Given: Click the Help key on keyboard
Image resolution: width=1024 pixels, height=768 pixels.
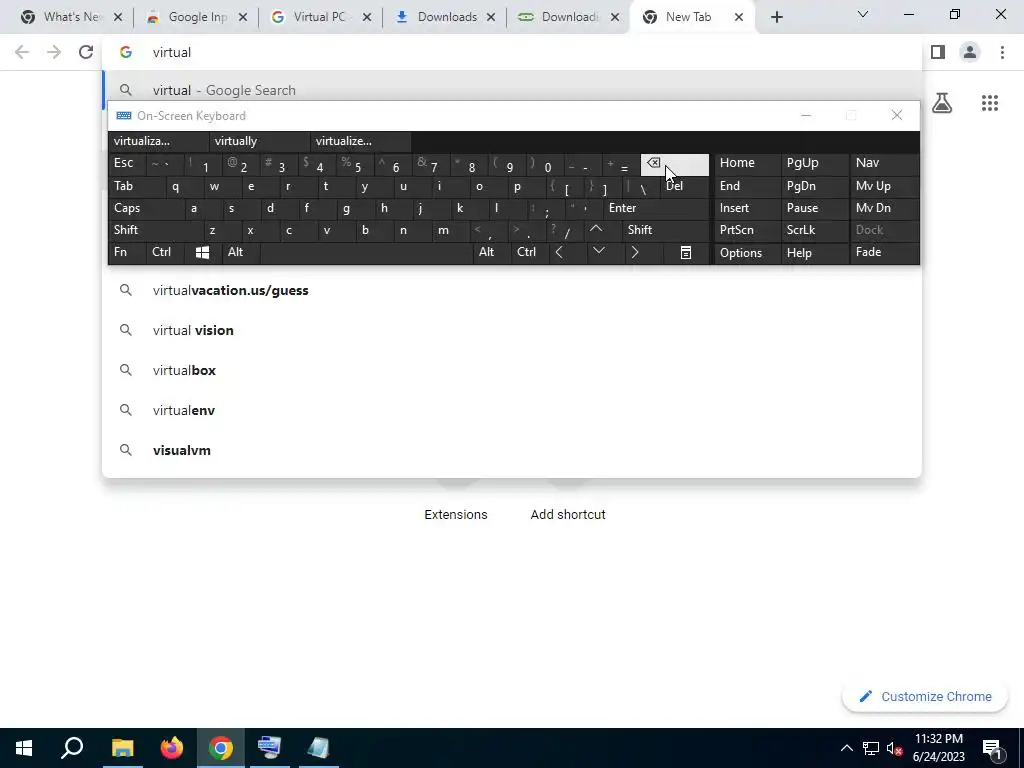Looking at the screenshot, I should coord(814,253).
